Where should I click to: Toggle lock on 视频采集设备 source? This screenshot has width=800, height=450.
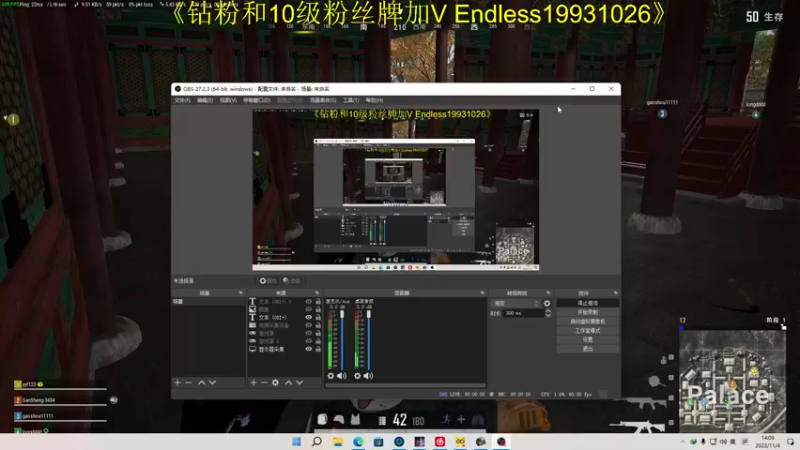[x=318, y=325]
